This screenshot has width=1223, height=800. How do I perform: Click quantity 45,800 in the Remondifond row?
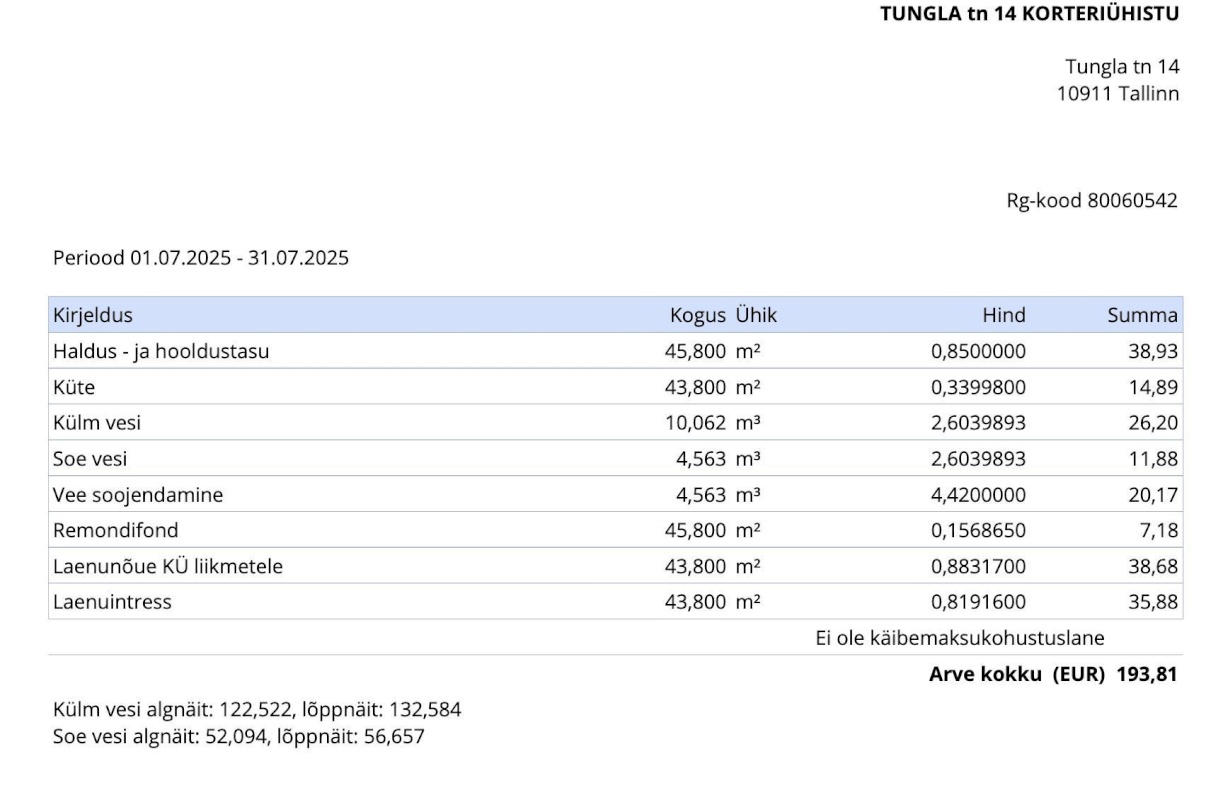[695, 531]
